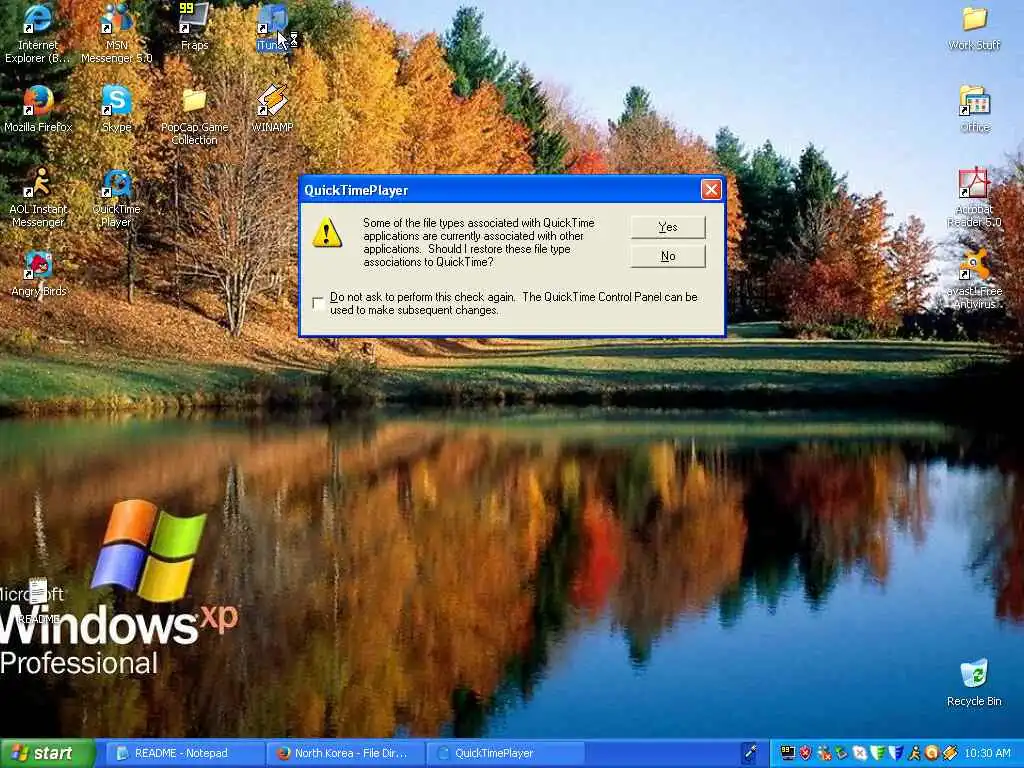The image size is (1024, 768).
Task: Click the green shield tray icon
Action: click(878, 753)
